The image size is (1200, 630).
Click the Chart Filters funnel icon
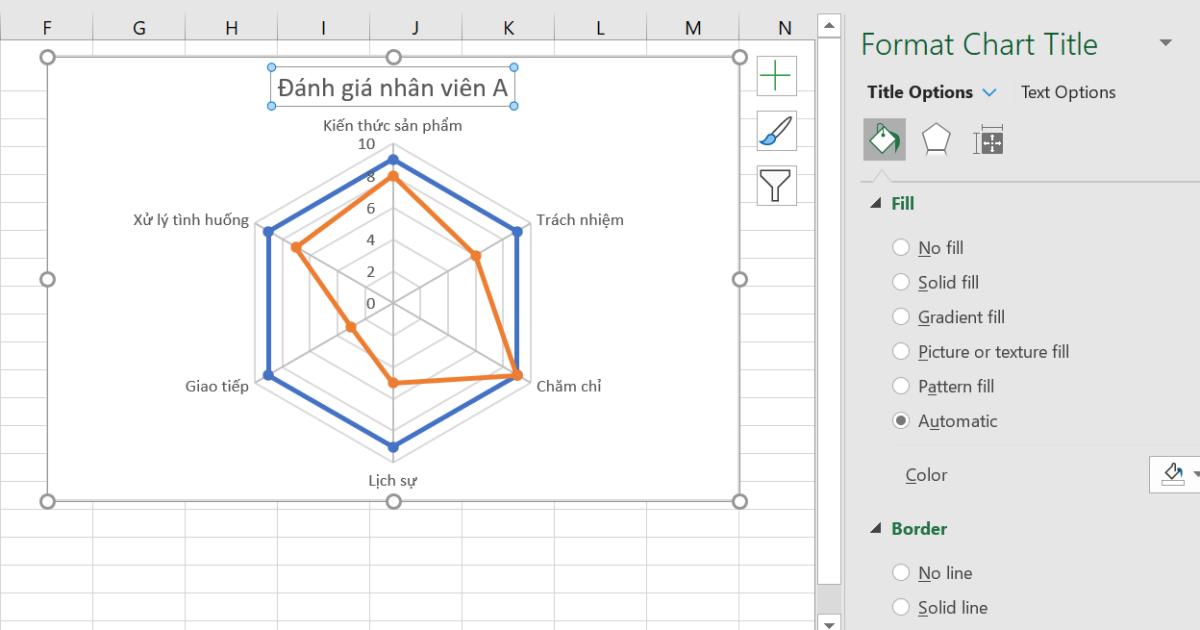point(776,185)
